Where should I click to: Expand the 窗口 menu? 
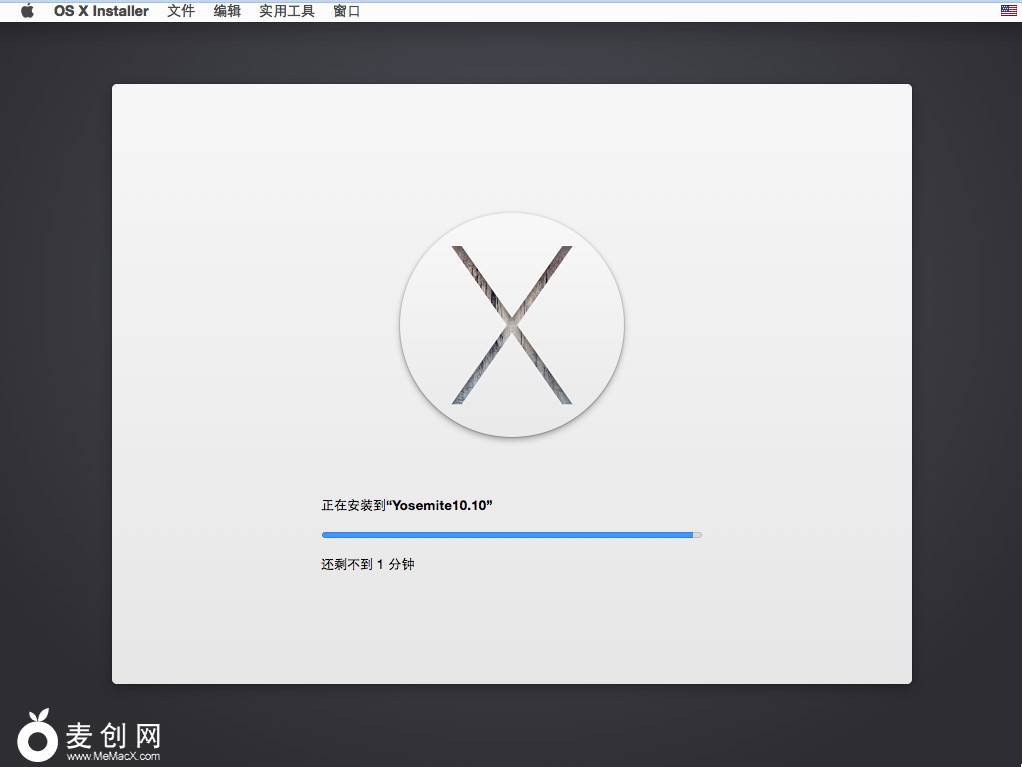347,11
